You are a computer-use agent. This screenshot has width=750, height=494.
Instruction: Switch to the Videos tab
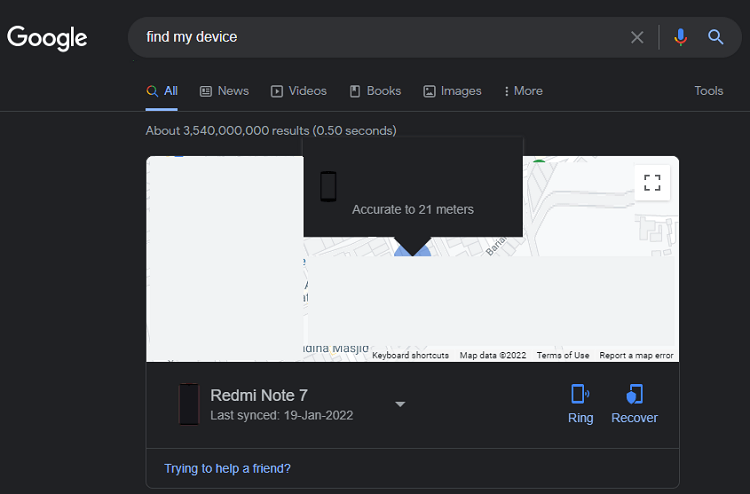click(299, 91)
